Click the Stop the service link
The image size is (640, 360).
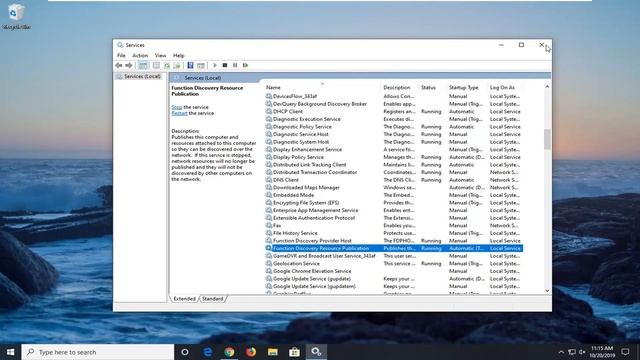[177, 107]
